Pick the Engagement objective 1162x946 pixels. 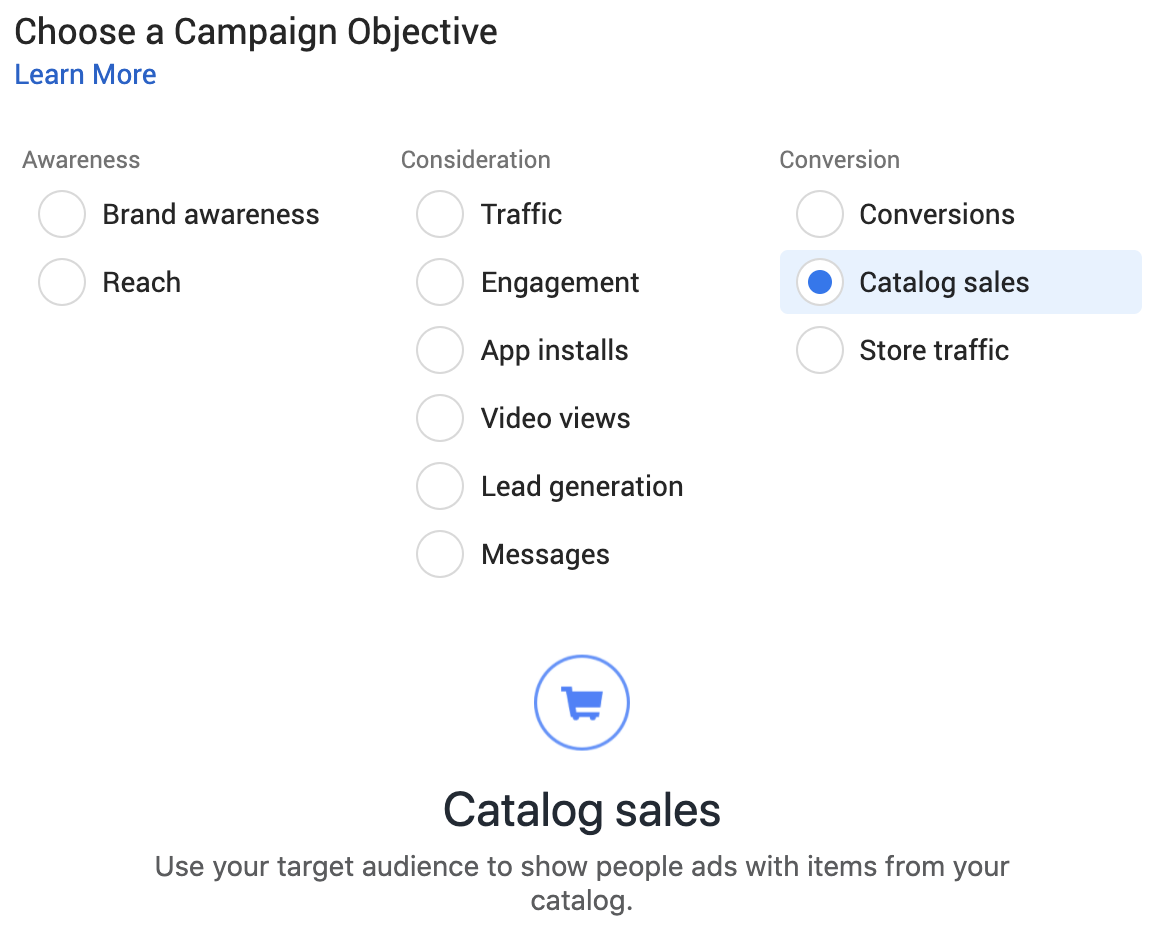click(x=440, y=282)
